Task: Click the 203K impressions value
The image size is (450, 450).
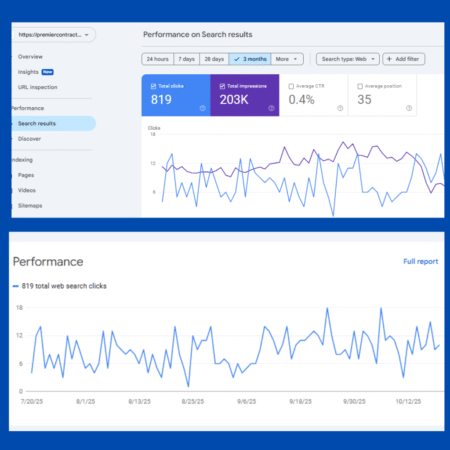Action: coord(234,99)
